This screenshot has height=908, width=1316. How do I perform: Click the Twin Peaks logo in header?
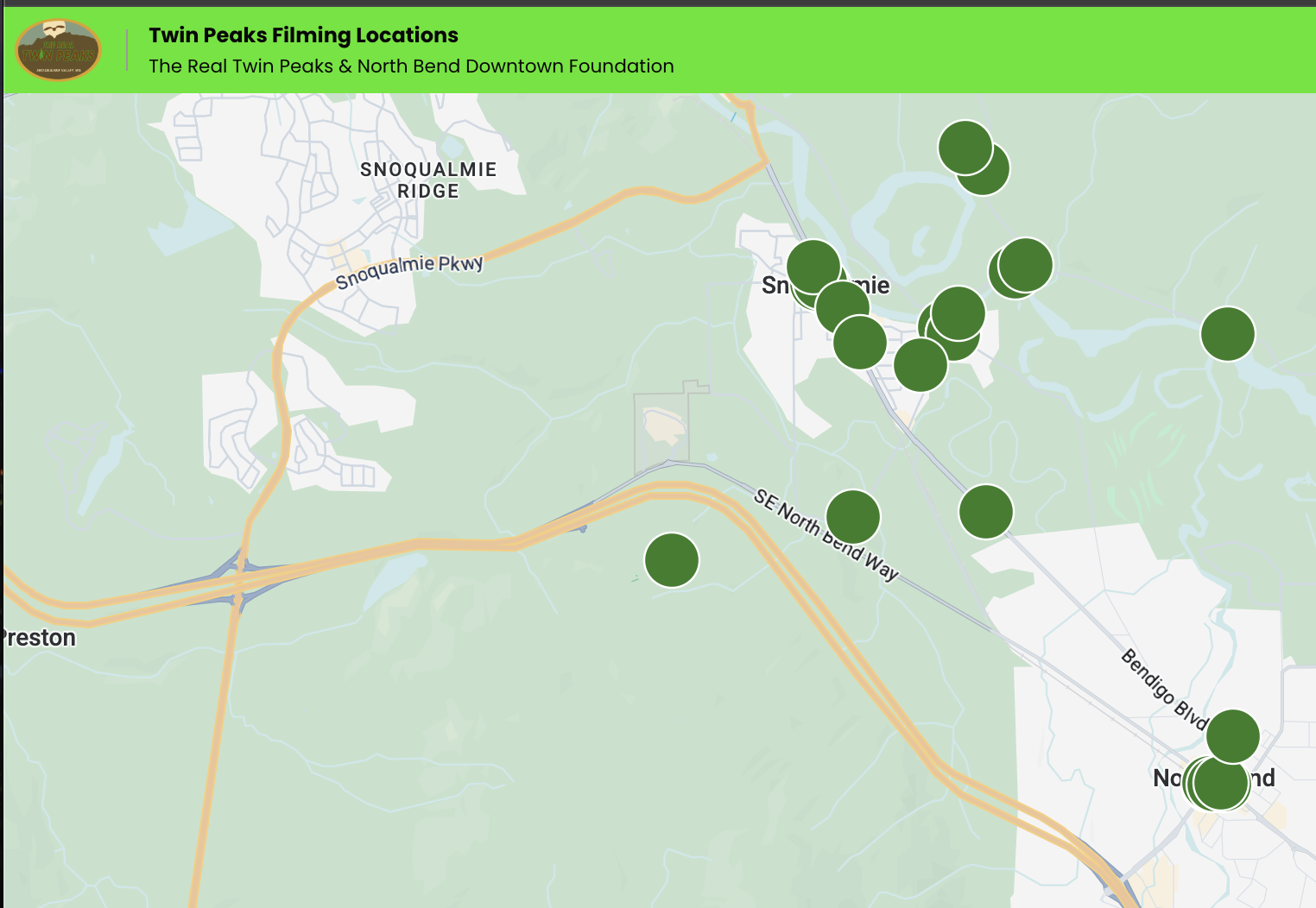[x=59, y=50]
